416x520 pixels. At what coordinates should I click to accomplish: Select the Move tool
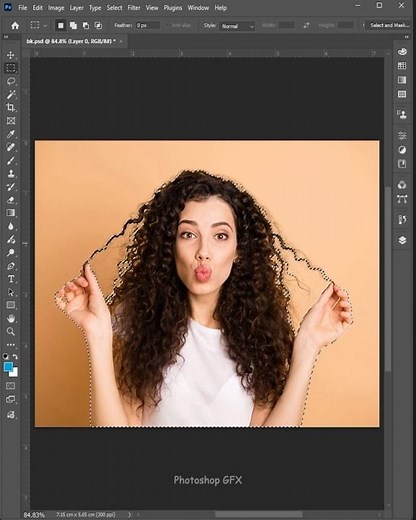[11, 55]
